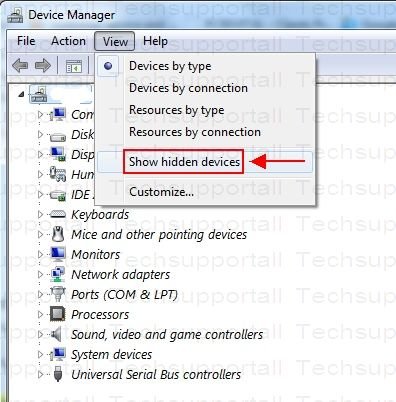Viewport: 396px width, 402px height.
Task: Open the Action menu
Action: 68,41
